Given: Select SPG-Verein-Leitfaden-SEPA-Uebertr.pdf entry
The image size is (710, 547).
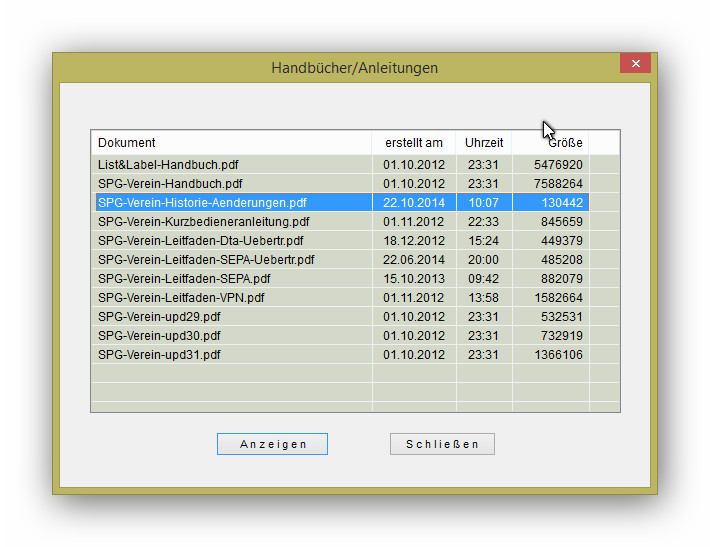Looking at the screenshot, I should 206,260.
